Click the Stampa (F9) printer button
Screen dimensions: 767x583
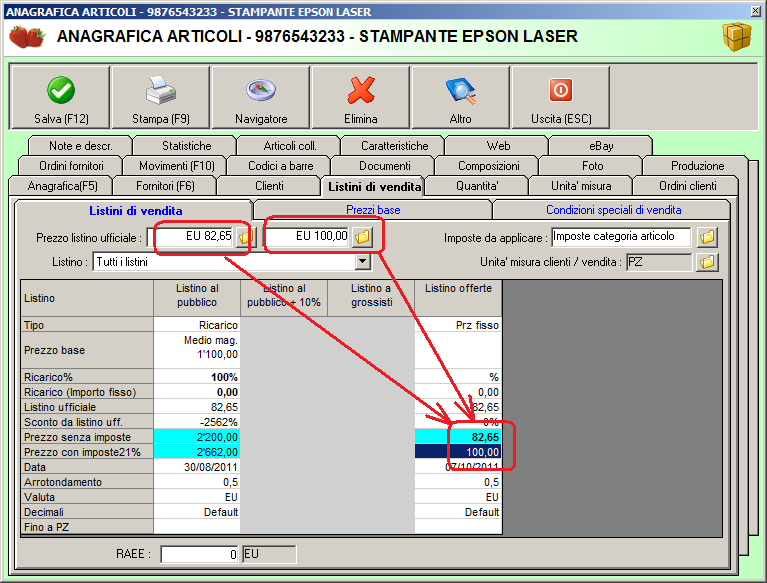pyautogui.click(x=160, y=97)
